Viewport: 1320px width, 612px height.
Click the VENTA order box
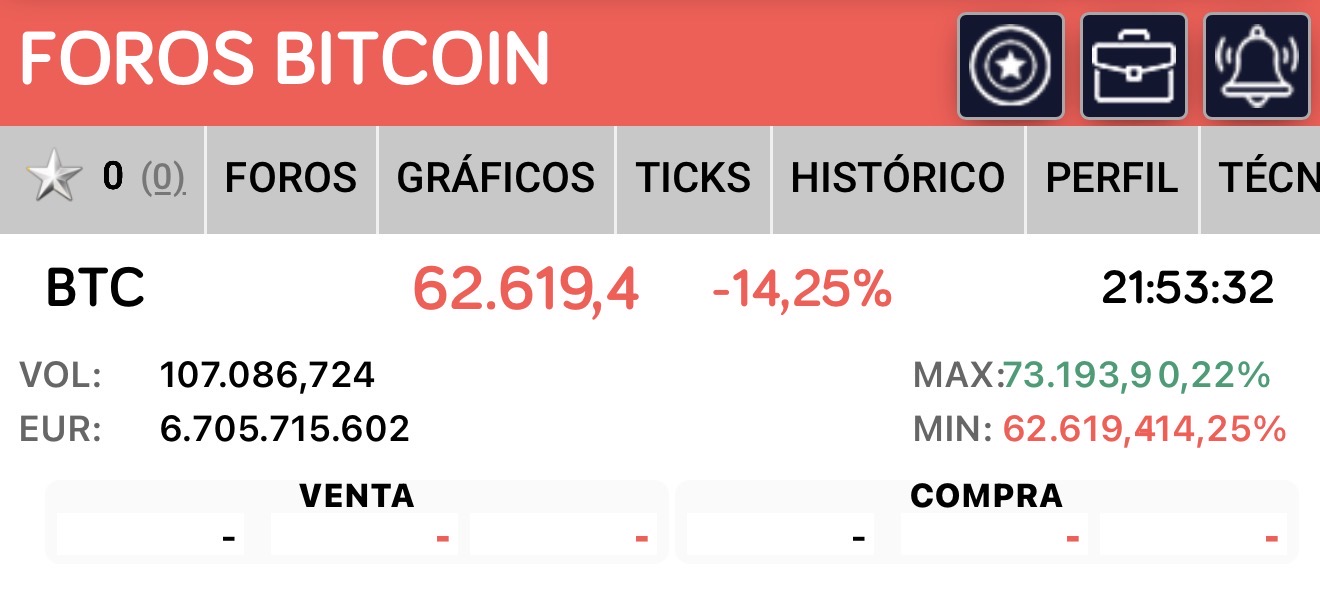point(357,522)
